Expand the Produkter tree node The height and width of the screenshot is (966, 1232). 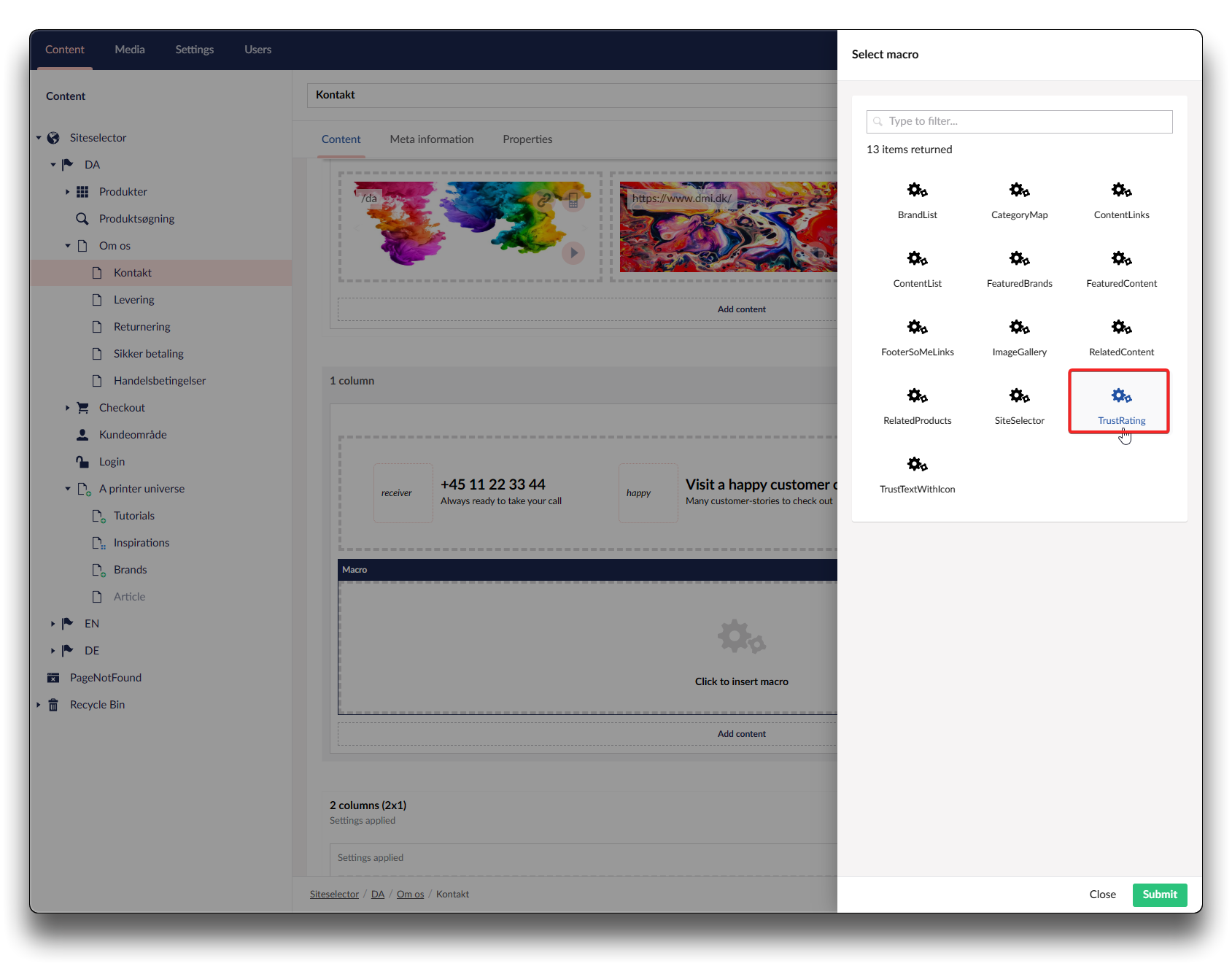[x=67, y=192]
